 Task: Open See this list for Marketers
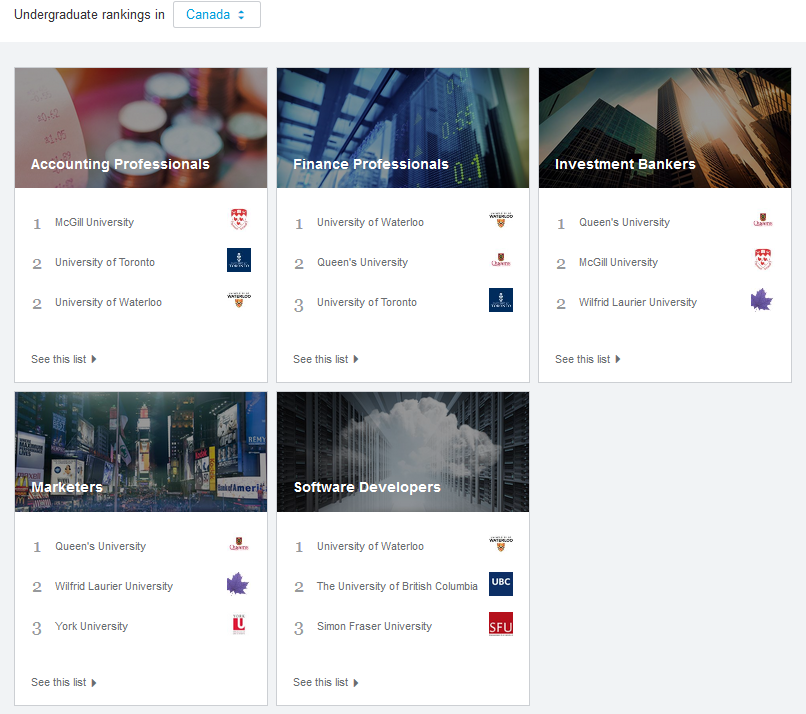(x=64, y=682)
